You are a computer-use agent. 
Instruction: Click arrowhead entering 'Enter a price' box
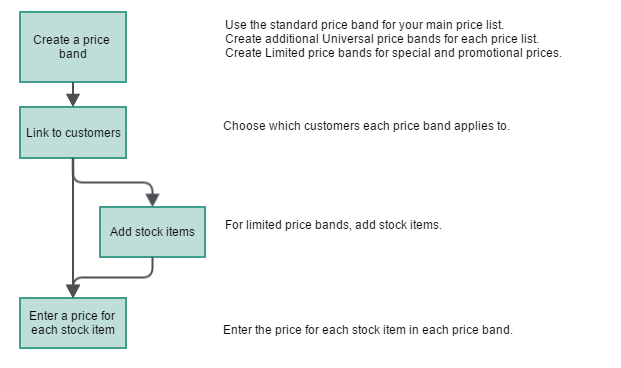(73, 291)
